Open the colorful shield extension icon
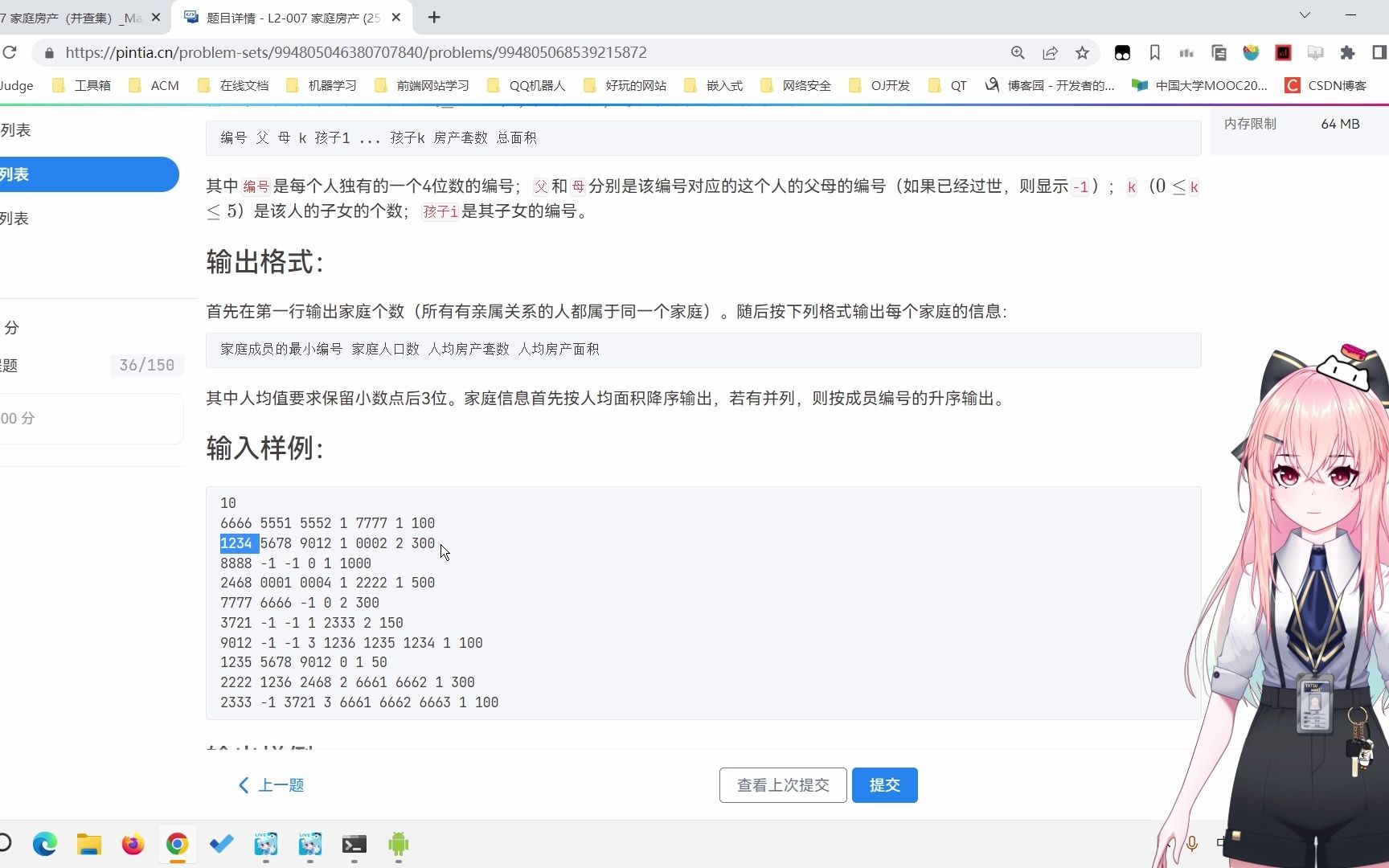Image resolution: width=1389 pixels, height=868 pixels. click(x=1251, y=52)
